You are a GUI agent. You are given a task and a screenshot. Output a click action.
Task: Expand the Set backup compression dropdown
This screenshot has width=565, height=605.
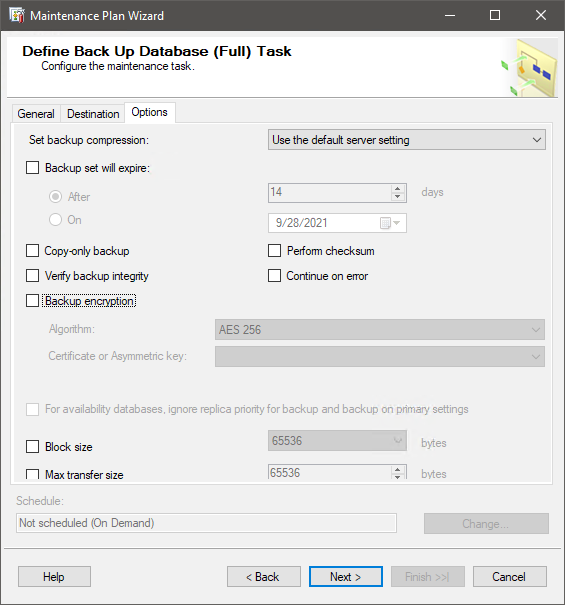[407, 140]
